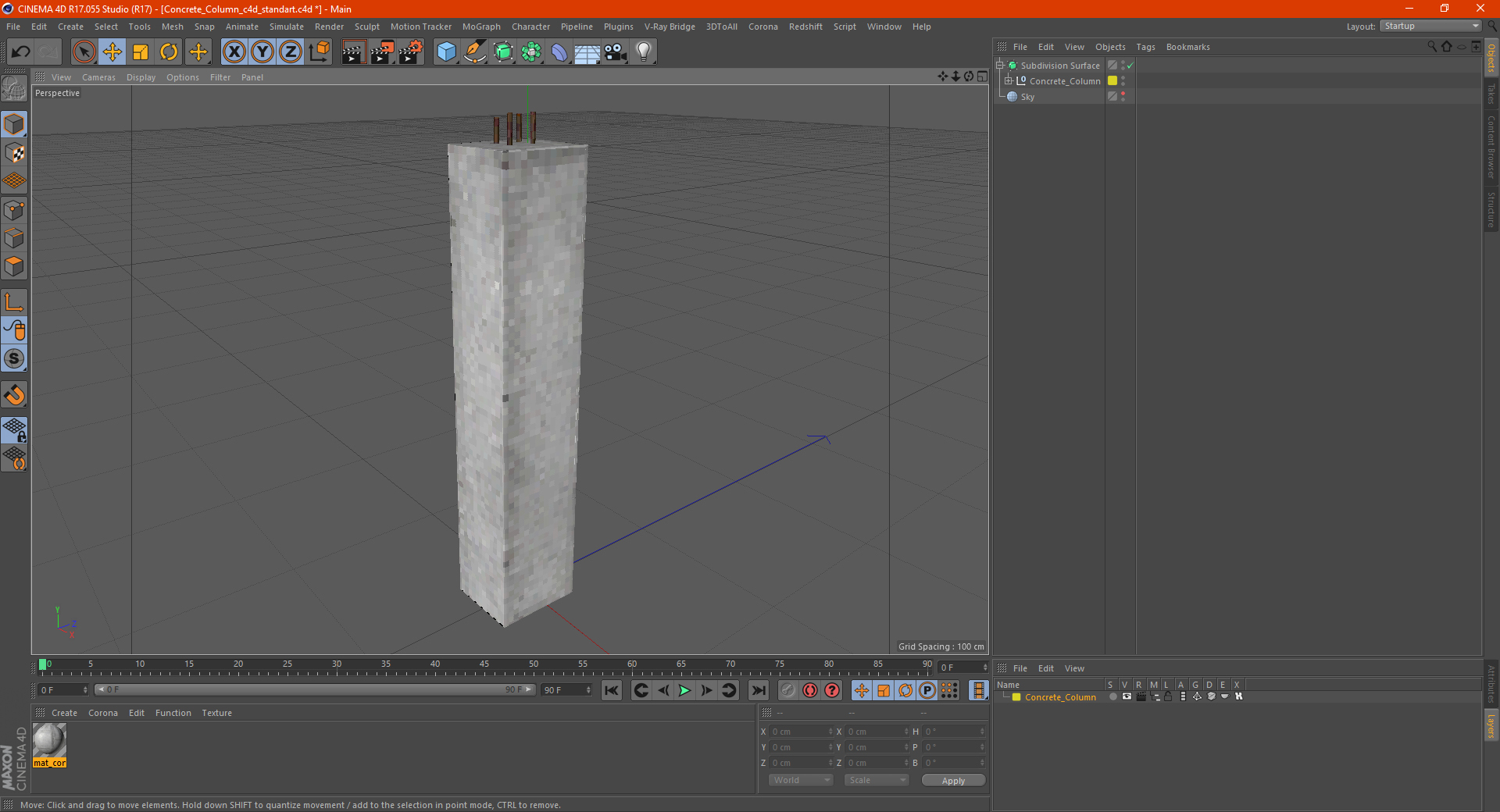The width and height of the screenshot is (1500, 812).
Task: Click the X position input field
Action: (x=802, y=732)
